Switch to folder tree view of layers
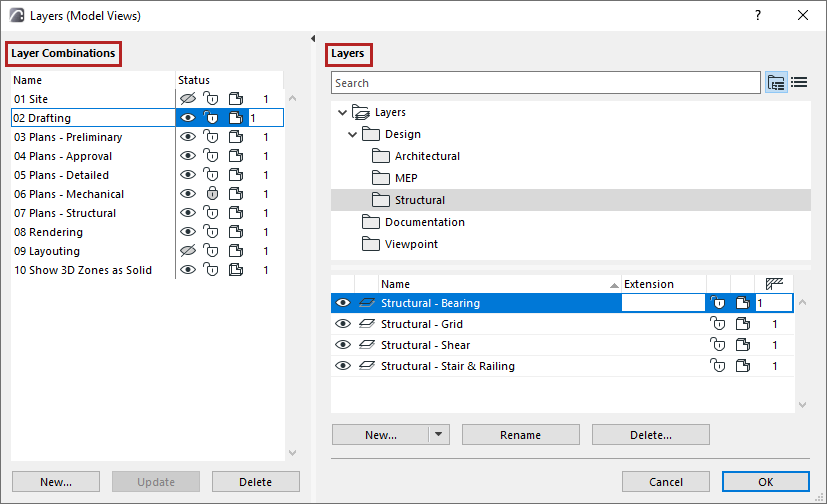The width and height of the screenshot is (827, 504). coord(776,83)
